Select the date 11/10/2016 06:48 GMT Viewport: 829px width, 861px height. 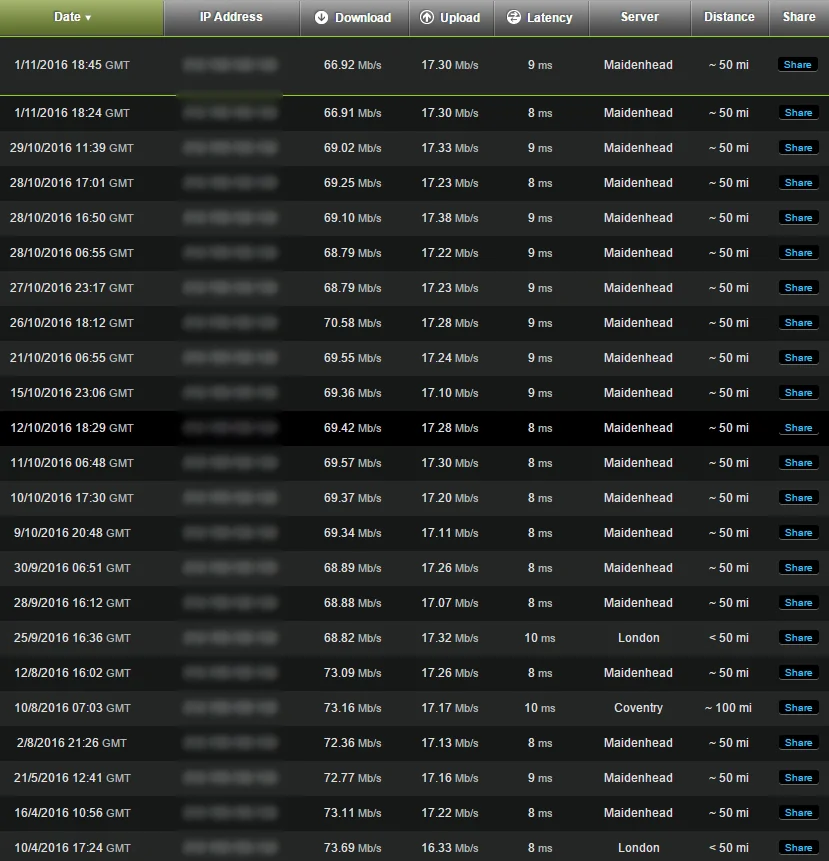[71, 463]
